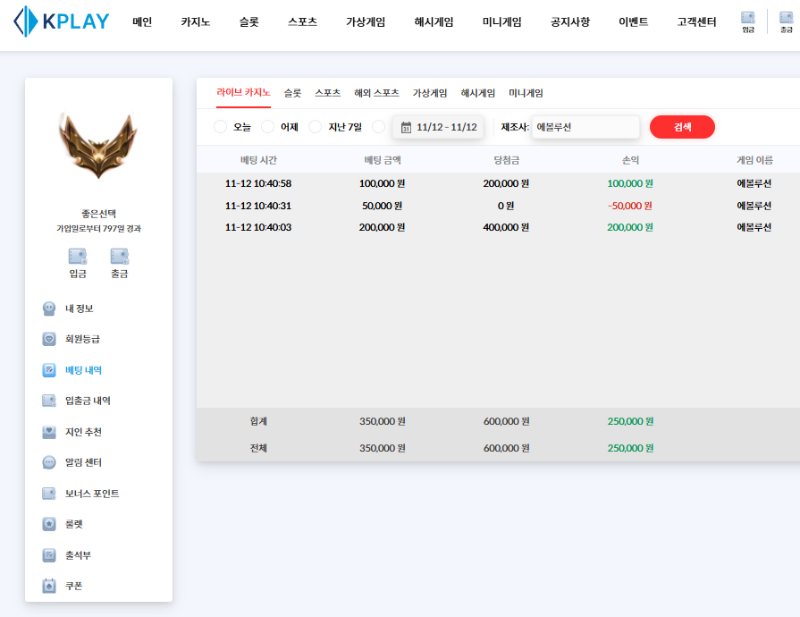Click the 회원등급 diamond icon
800x617 pixels.
pyautogui.click(x=49, y=340)
